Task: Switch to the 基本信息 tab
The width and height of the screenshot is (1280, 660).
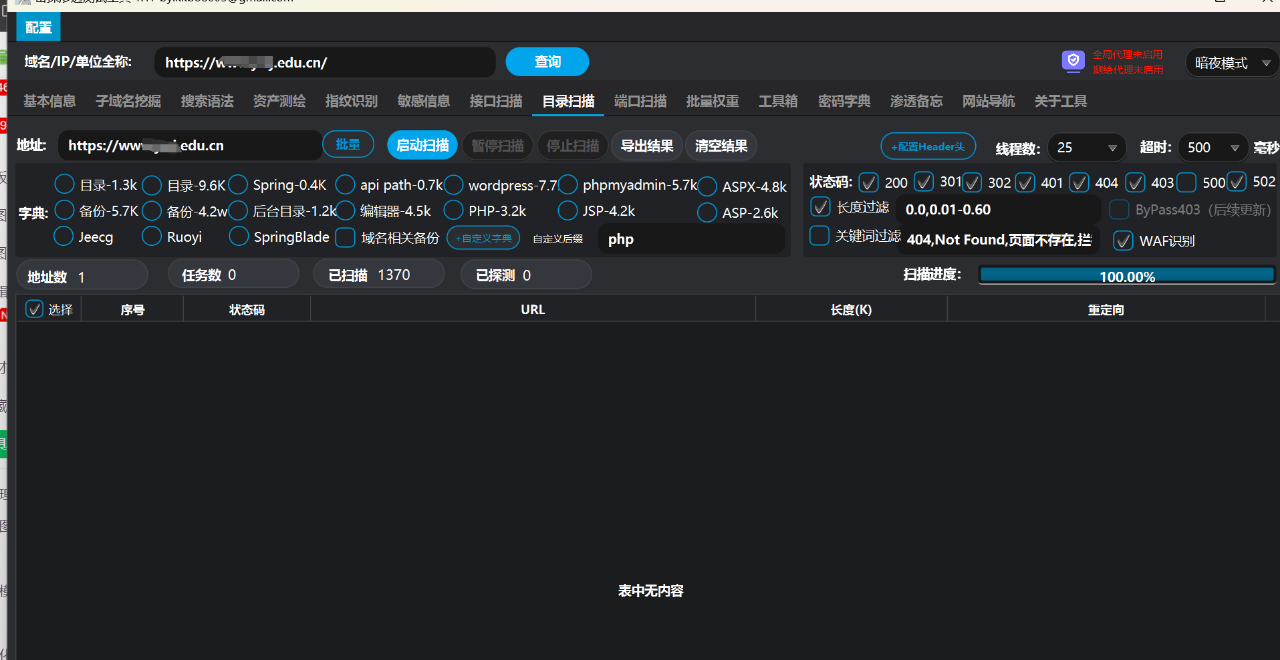Action: coord(50,101)
